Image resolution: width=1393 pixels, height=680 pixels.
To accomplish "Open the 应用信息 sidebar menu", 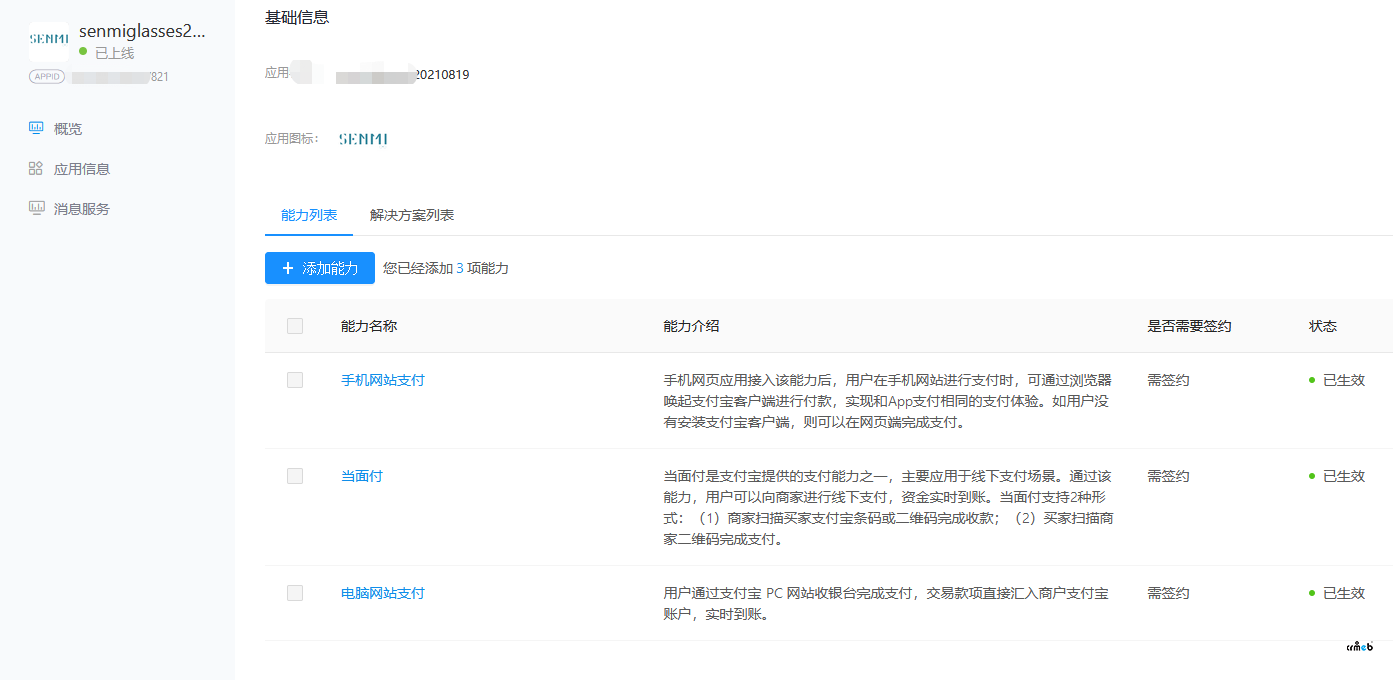I will click(x=82, y=168).
